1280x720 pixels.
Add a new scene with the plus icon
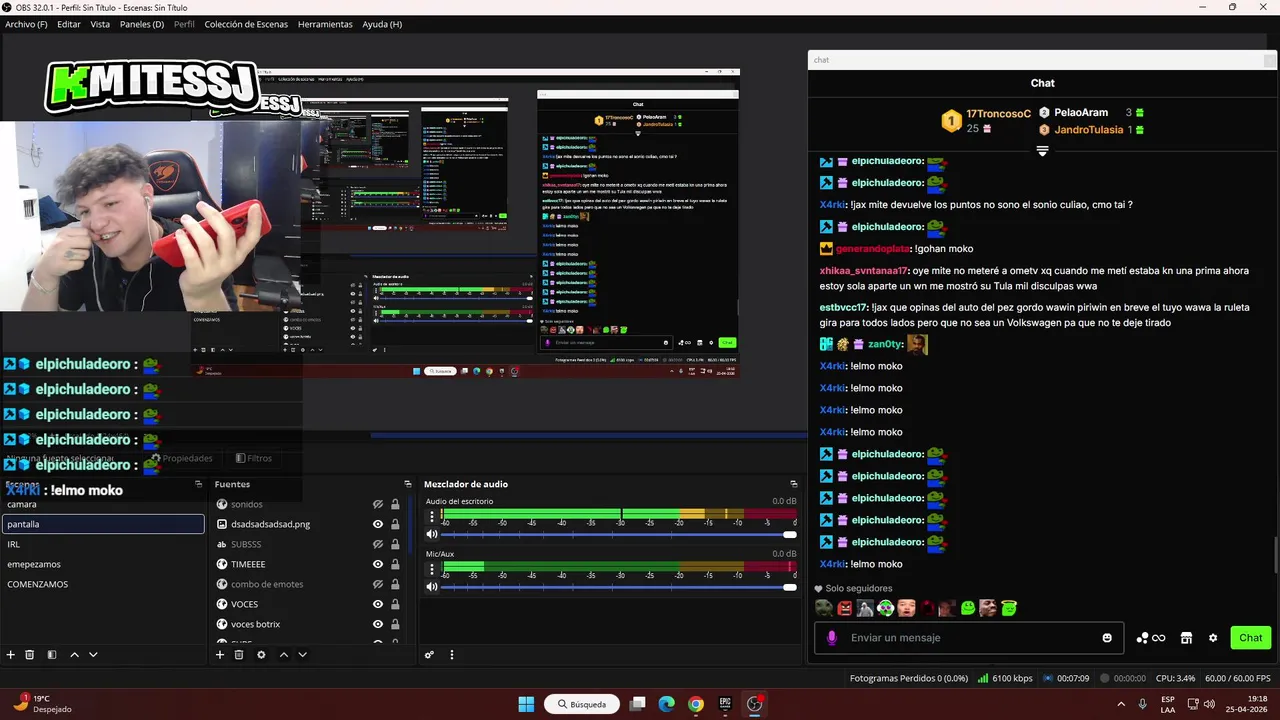(11, 655)
